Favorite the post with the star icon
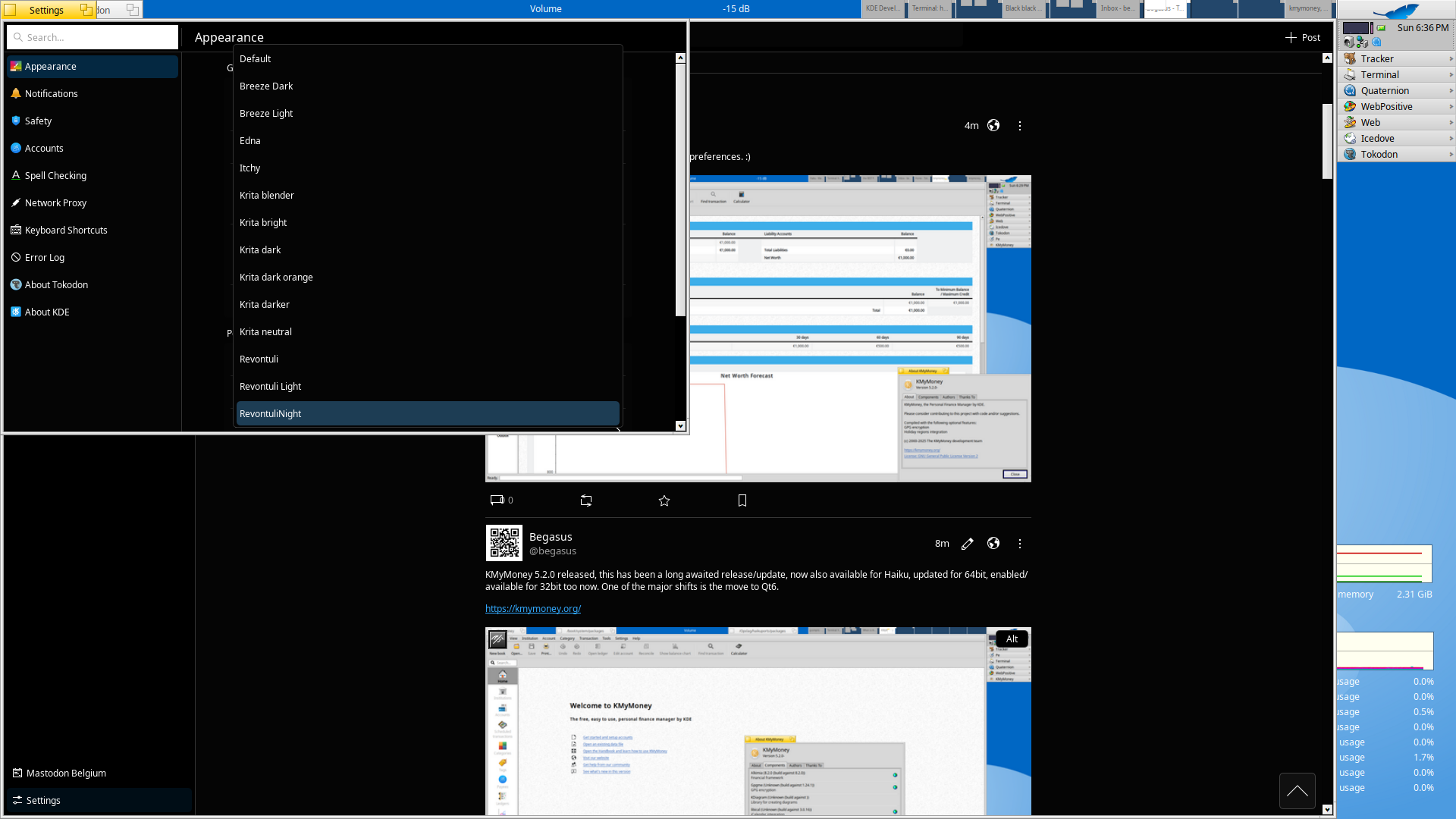The width and height of the screenshot is (1456, 819). pos(664,500)
